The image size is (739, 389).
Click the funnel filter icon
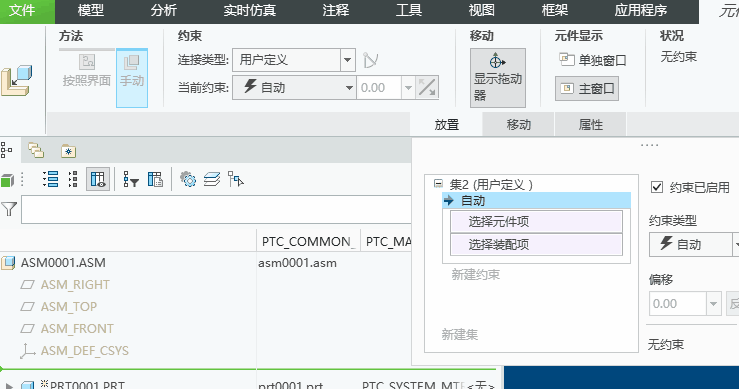[9, 209]
